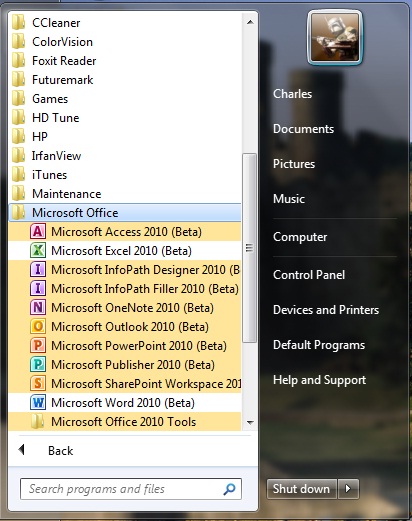Open the Shut down options arrow

point(348,489)
